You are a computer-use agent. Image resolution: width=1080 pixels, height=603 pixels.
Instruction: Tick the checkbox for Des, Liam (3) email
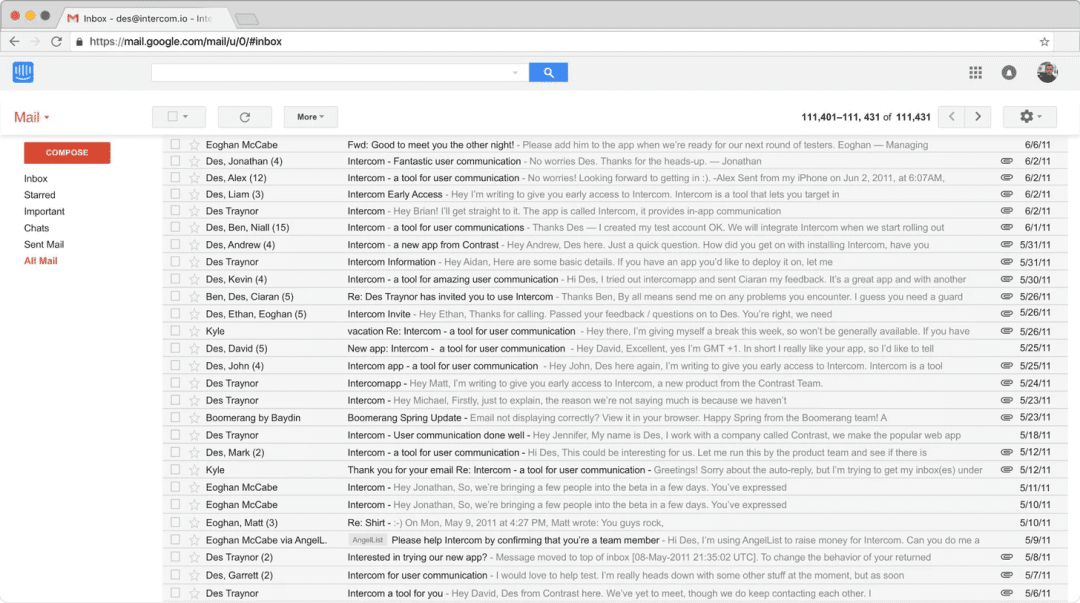pyautogui.click(x=175, y=194)
